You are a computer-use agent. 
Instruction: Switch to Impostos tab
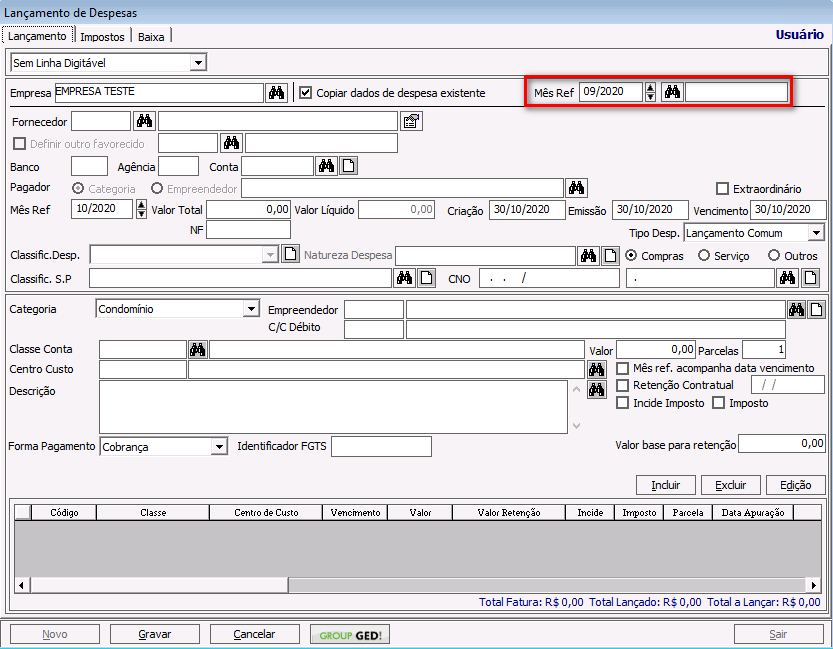tap(102, 37)
